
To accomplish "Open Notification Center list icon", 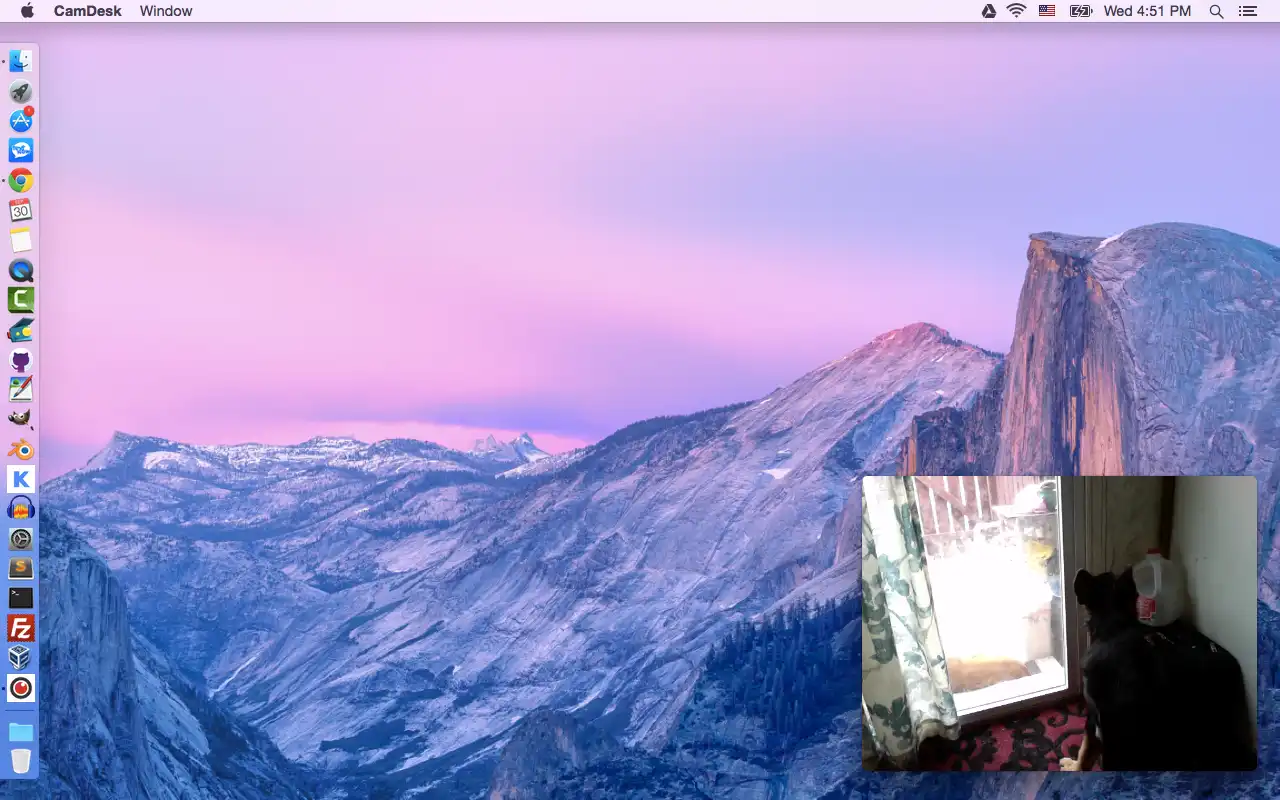I will pyautogui.click(x=1247, y=11).
